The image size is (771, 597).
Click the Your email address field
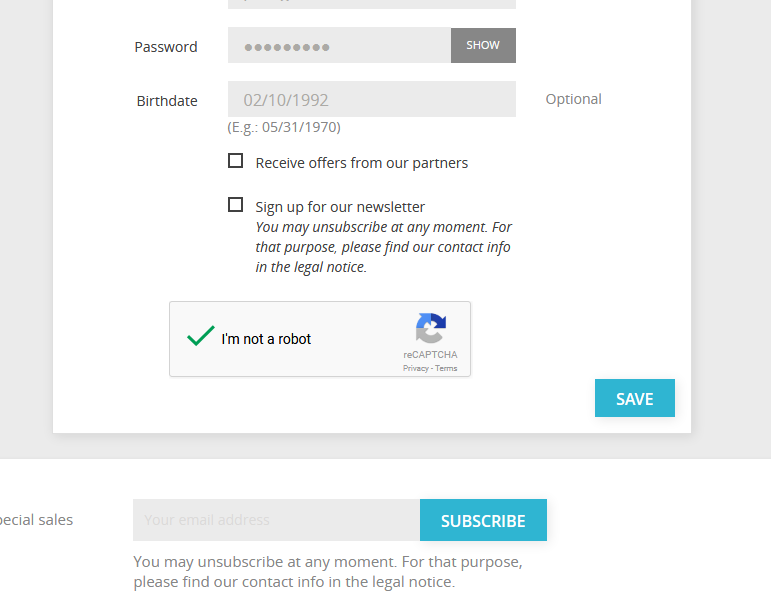[276, 520]
